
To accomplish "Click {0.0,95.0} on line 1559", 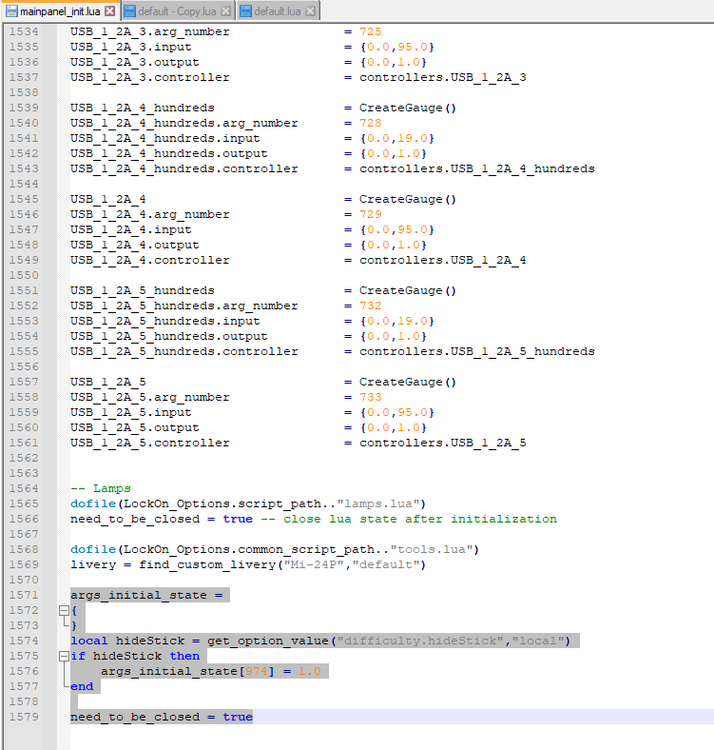I will tap(397, 412).
